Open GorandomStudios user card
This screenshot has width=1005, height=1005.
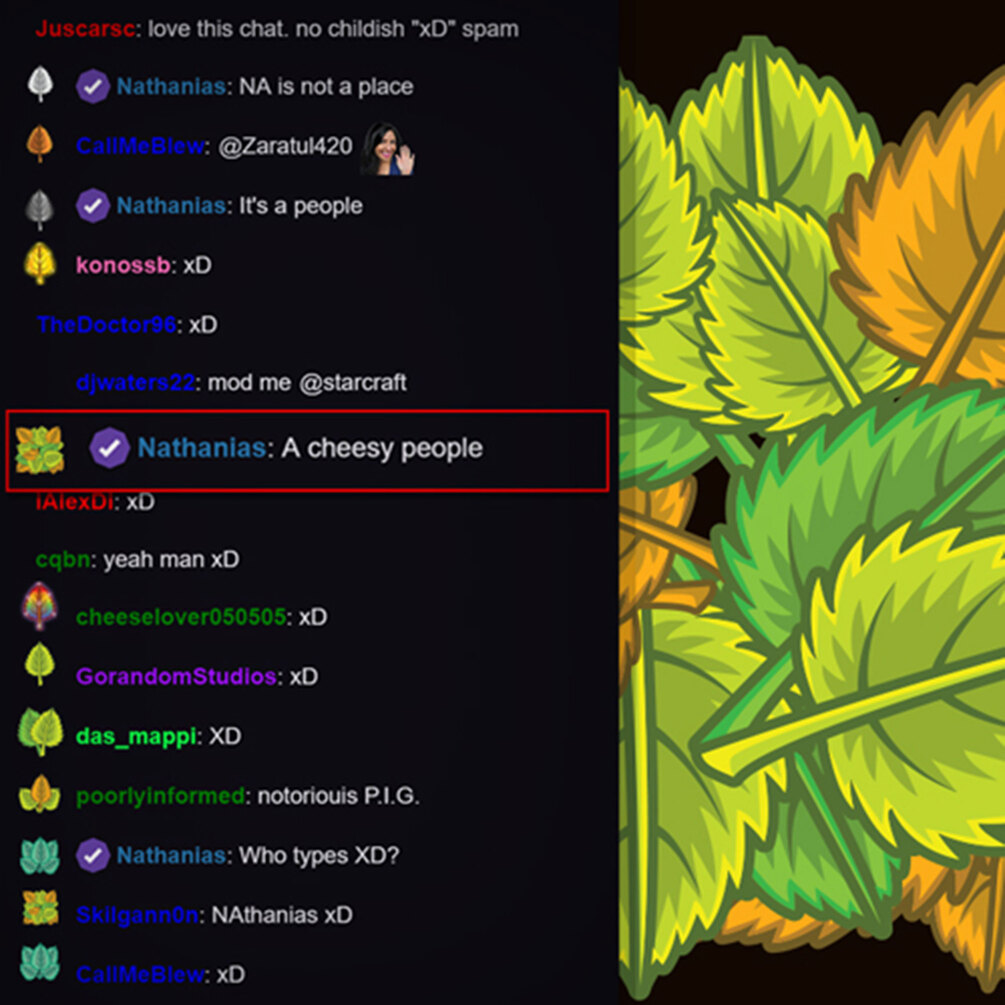point(176,676)
